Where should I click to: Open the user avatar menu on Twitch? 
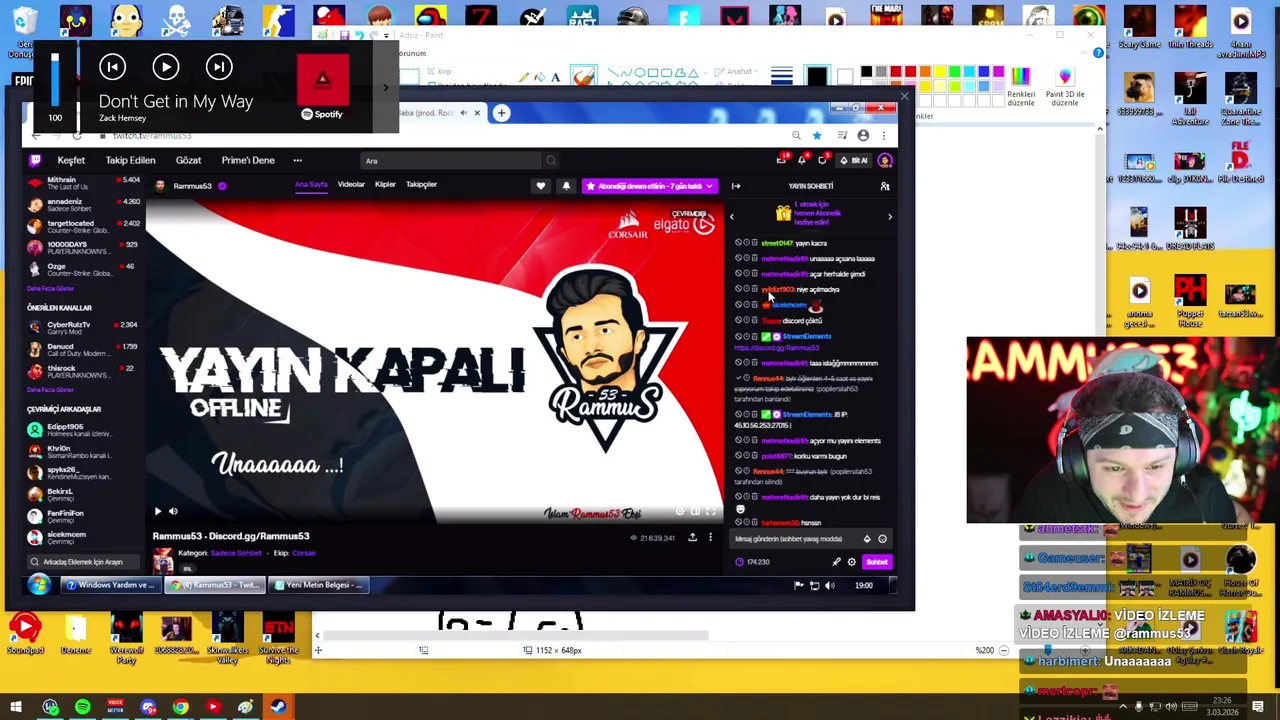[885, 160]
